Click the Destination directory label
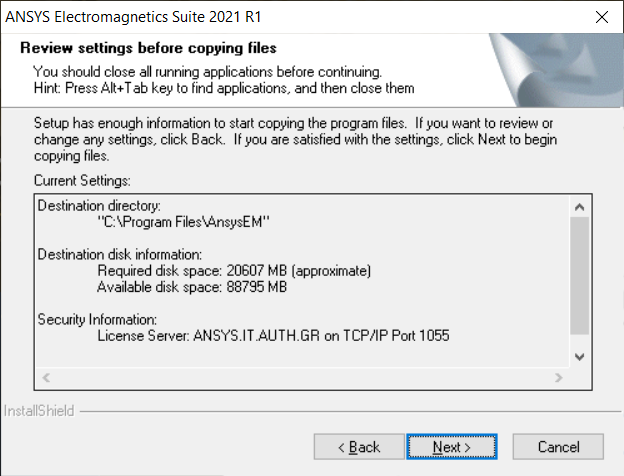Image resolution: width=624 pixels, height=476 pixels. [99, 206]
